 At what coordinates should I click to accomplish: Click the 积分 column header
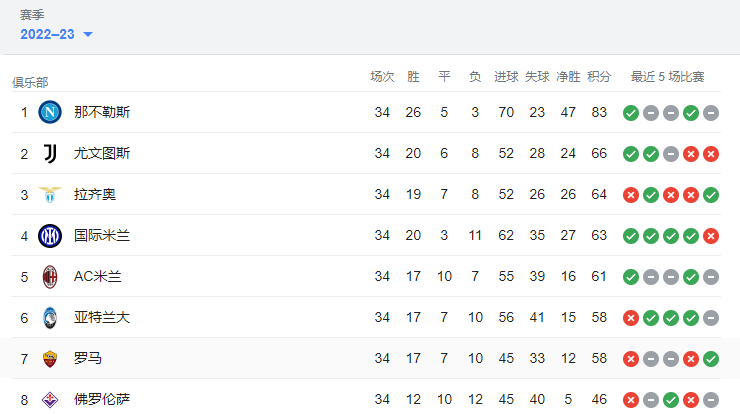(x=599, y=76)
